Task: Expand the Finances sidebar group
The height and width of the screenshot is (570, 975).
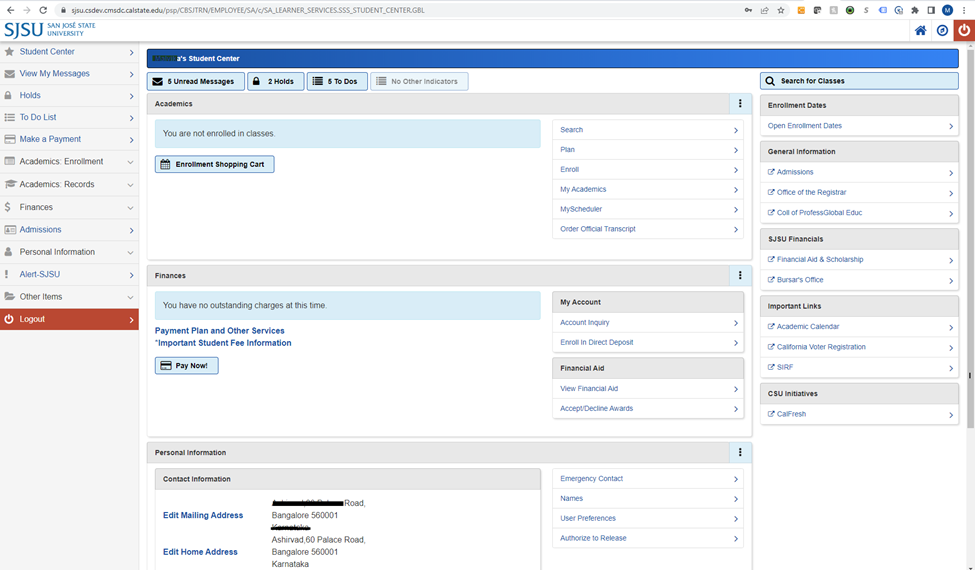Action: click(x=69, y=207)
